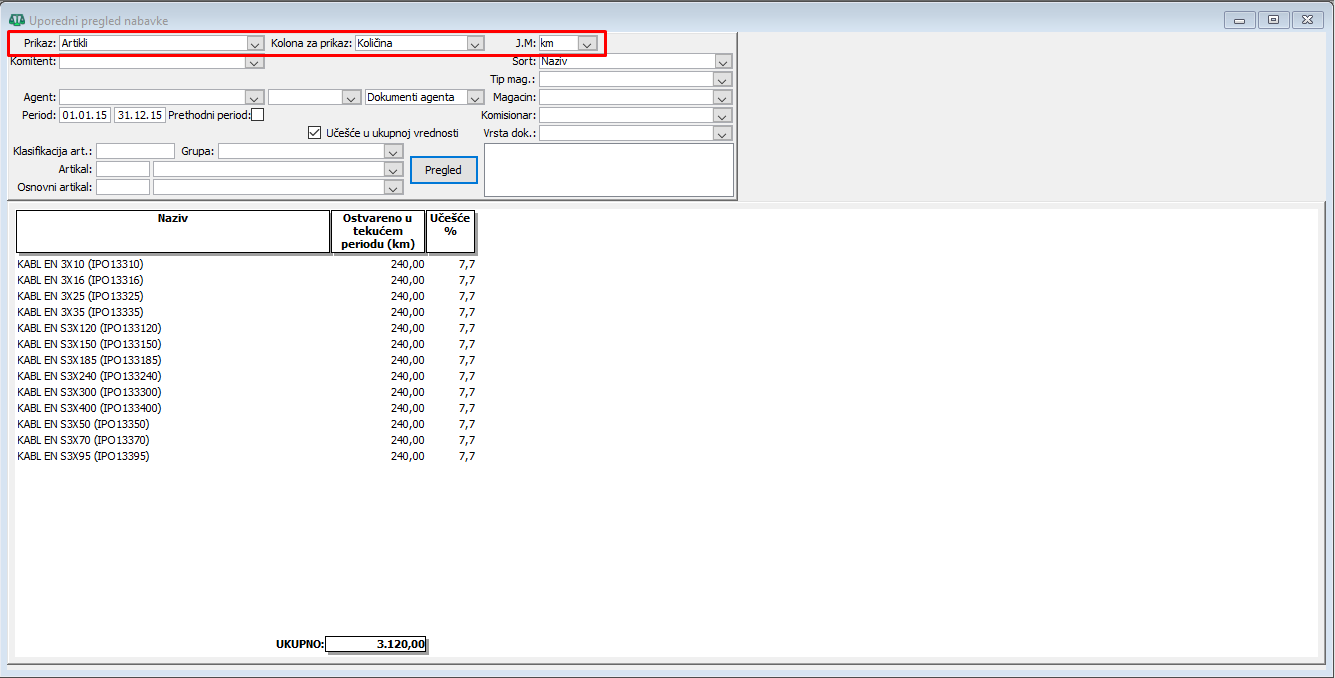The height and width of the screenshot is (678, 1335).
Task: Open the Grupa dropdown
Action: pos(394,152)
